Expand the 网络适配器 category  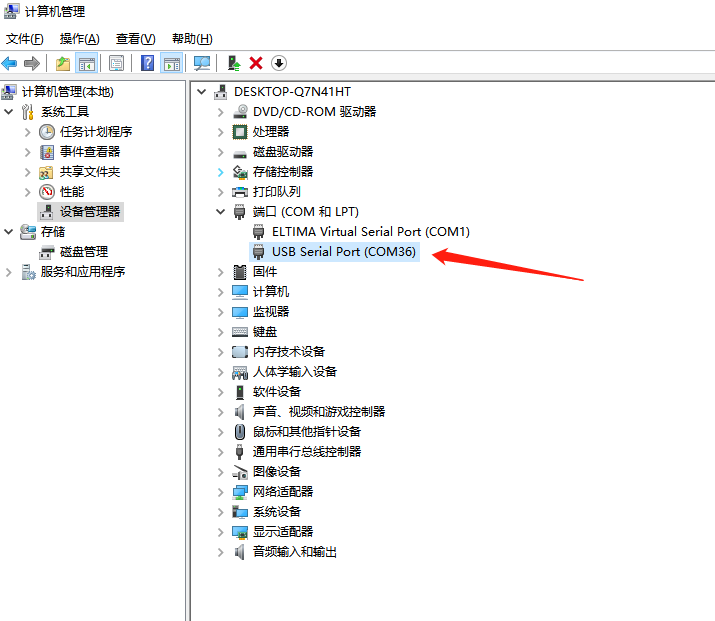220,492
